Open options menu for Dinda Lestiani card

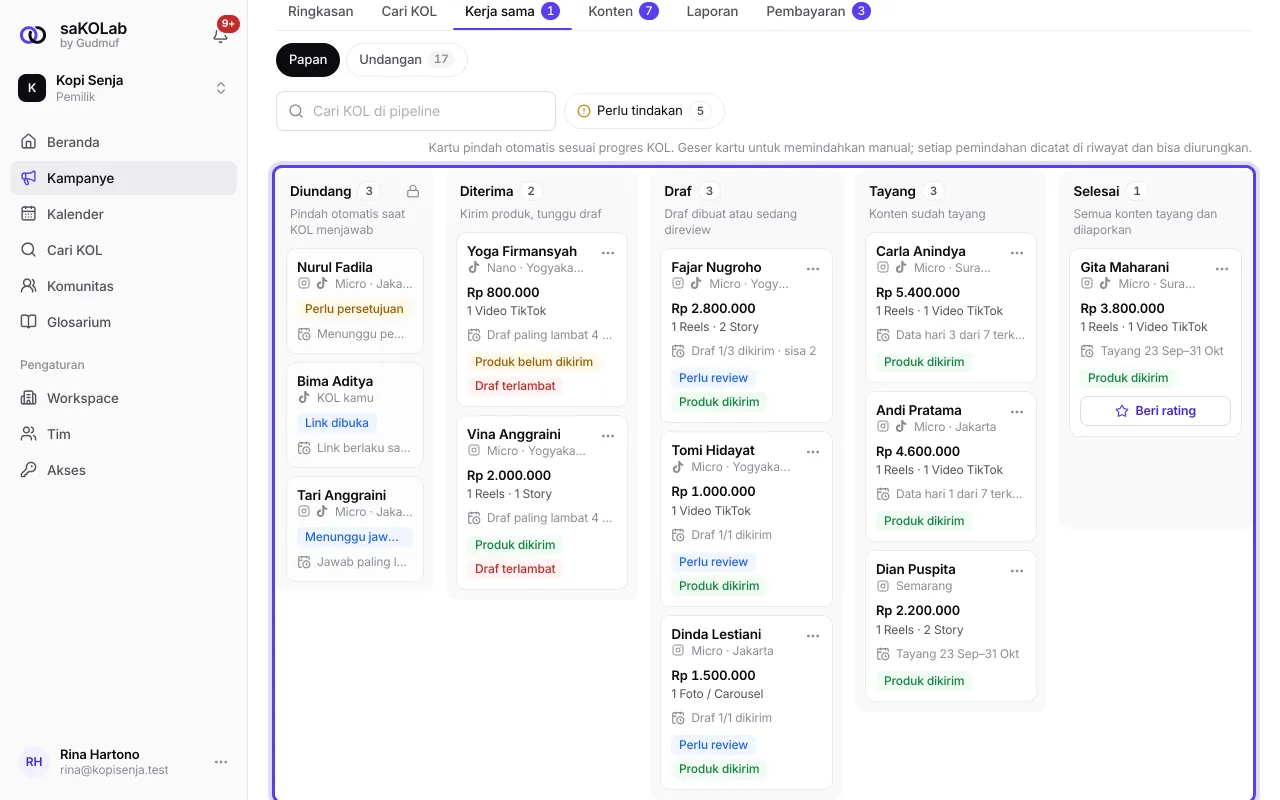click(x=813, y=635)
